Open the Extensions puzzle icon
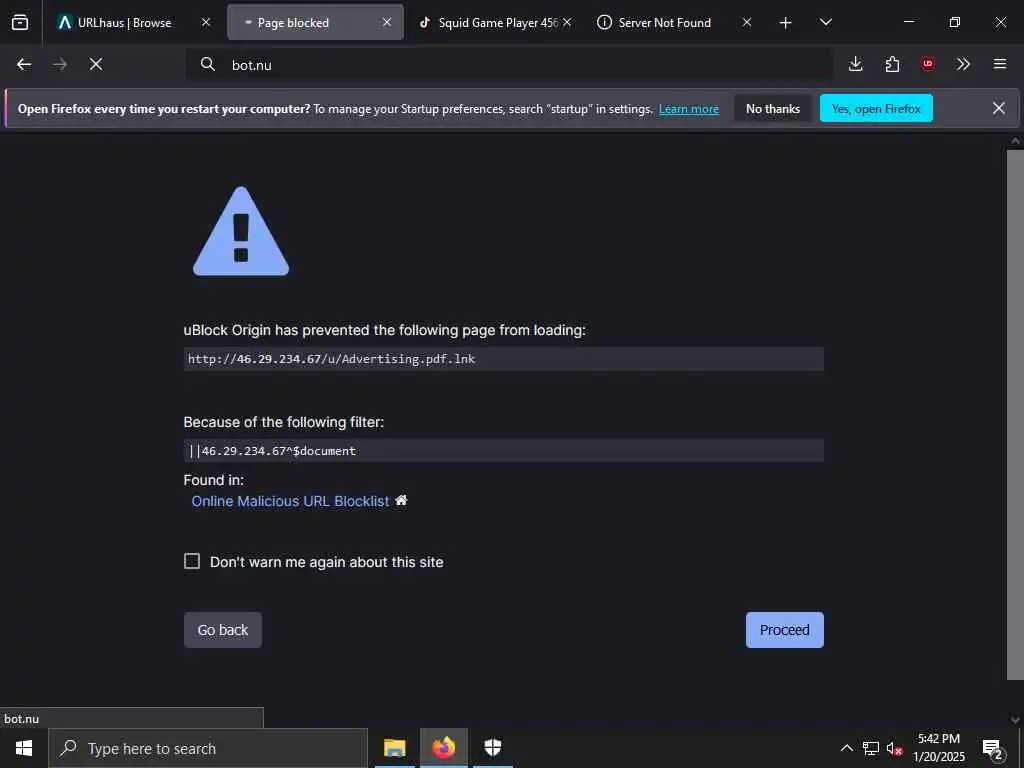The width and height of the screenshot is (1024, 768). tap(892, 64)
